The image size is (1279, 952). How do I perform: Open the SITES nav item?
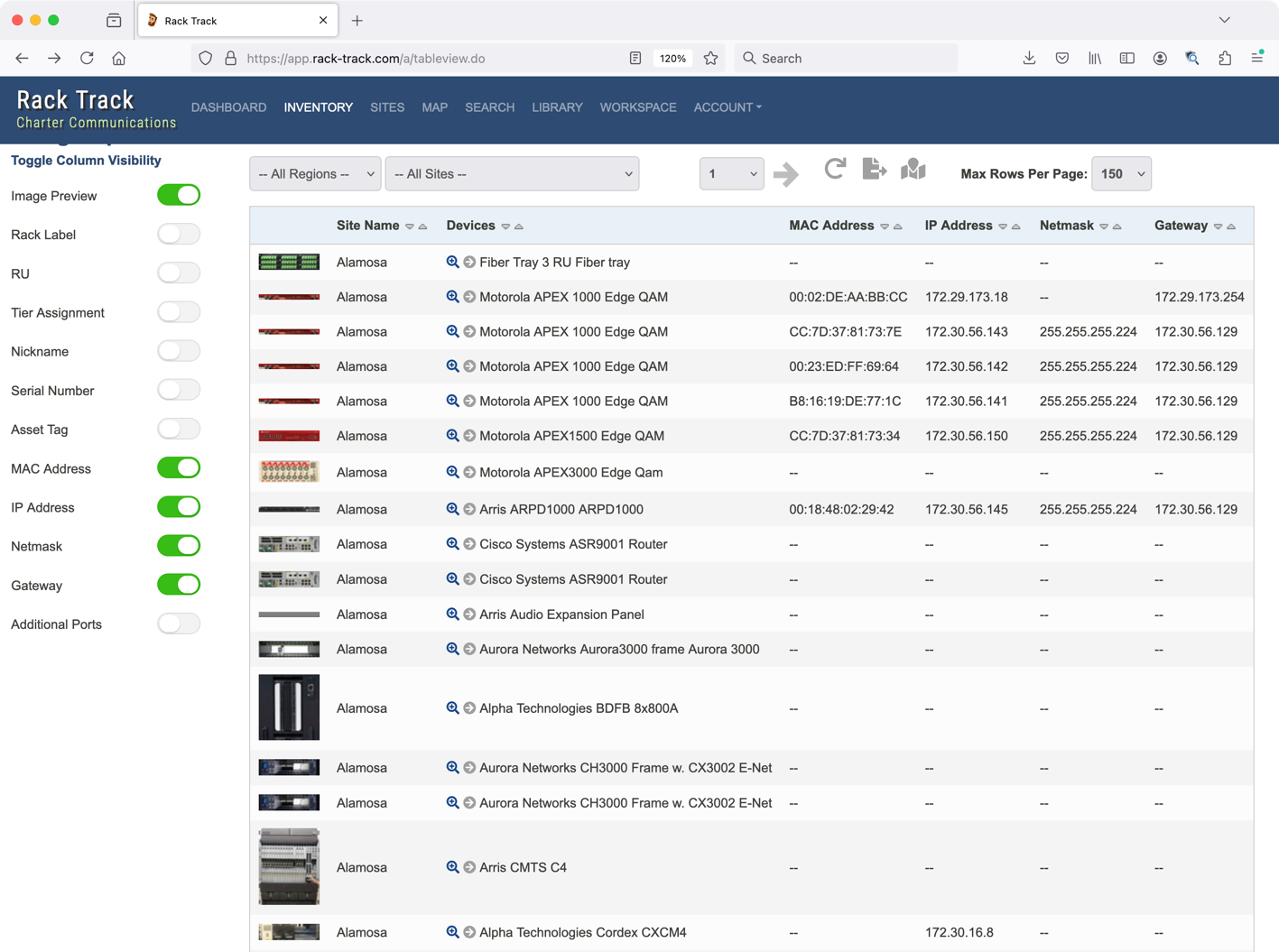click(x=387, y=107)
